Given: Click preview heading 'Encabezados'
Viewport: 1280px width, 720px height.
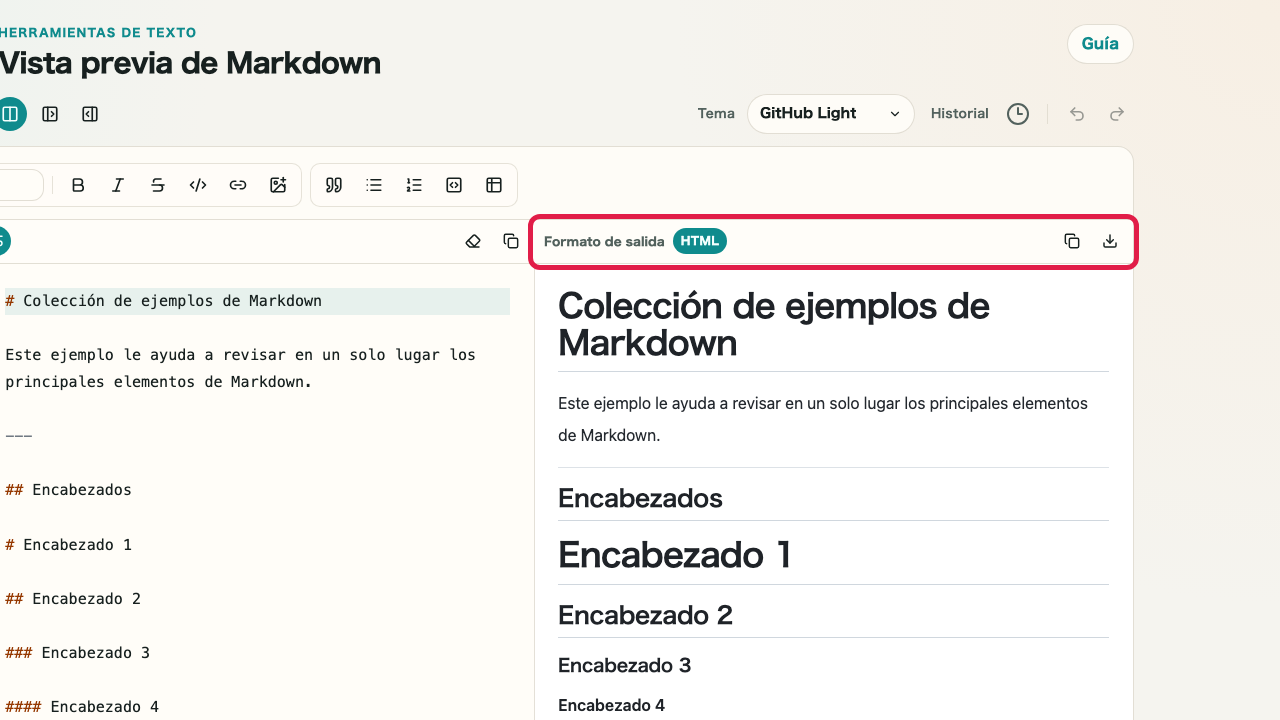Looking at the screenshot, I should pos(640,498).
